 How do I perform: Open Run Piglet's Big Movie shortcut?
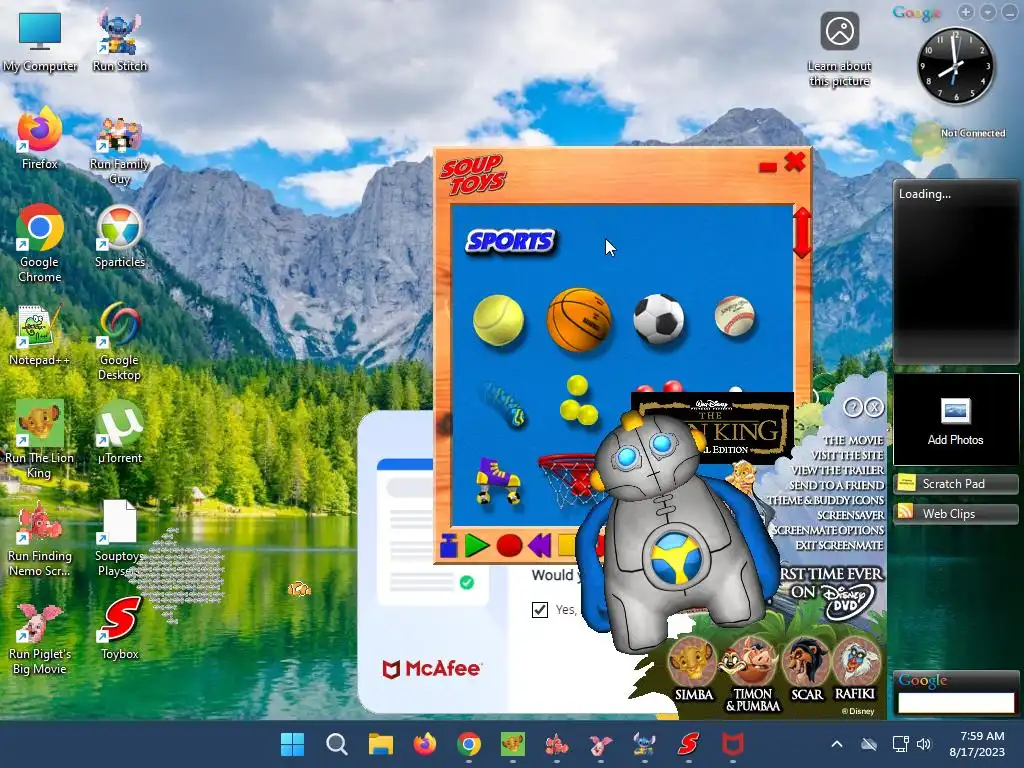pyautogui.click(x=39, y=639)
